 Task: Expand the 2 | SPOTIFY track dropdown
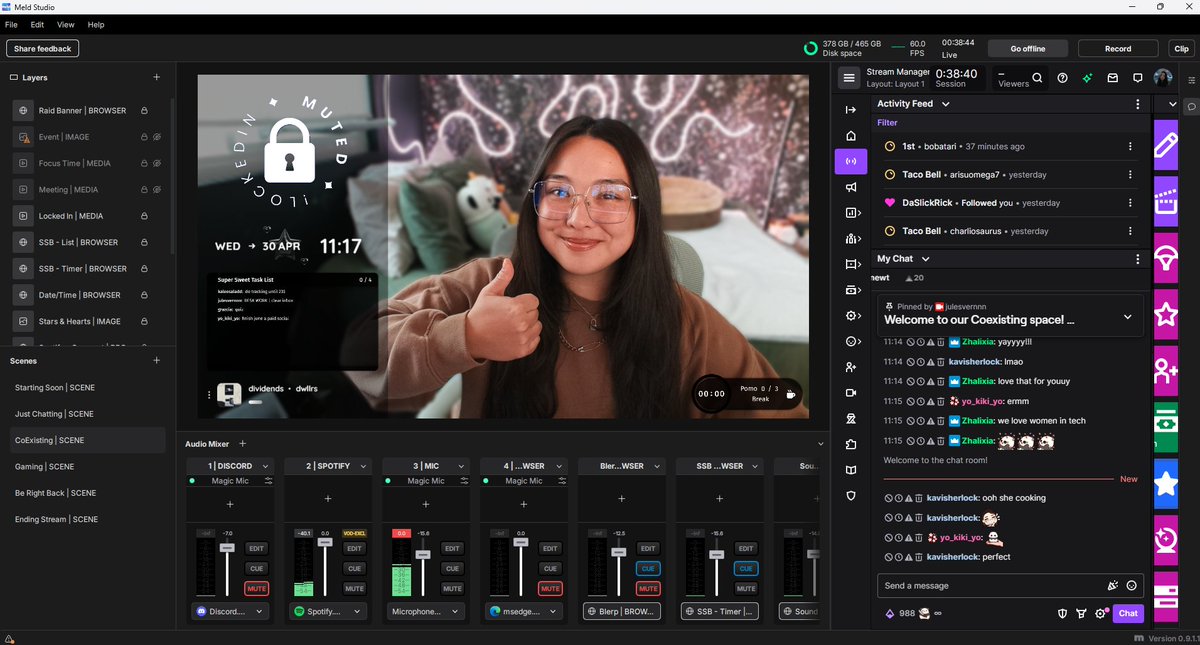point(362,466)
